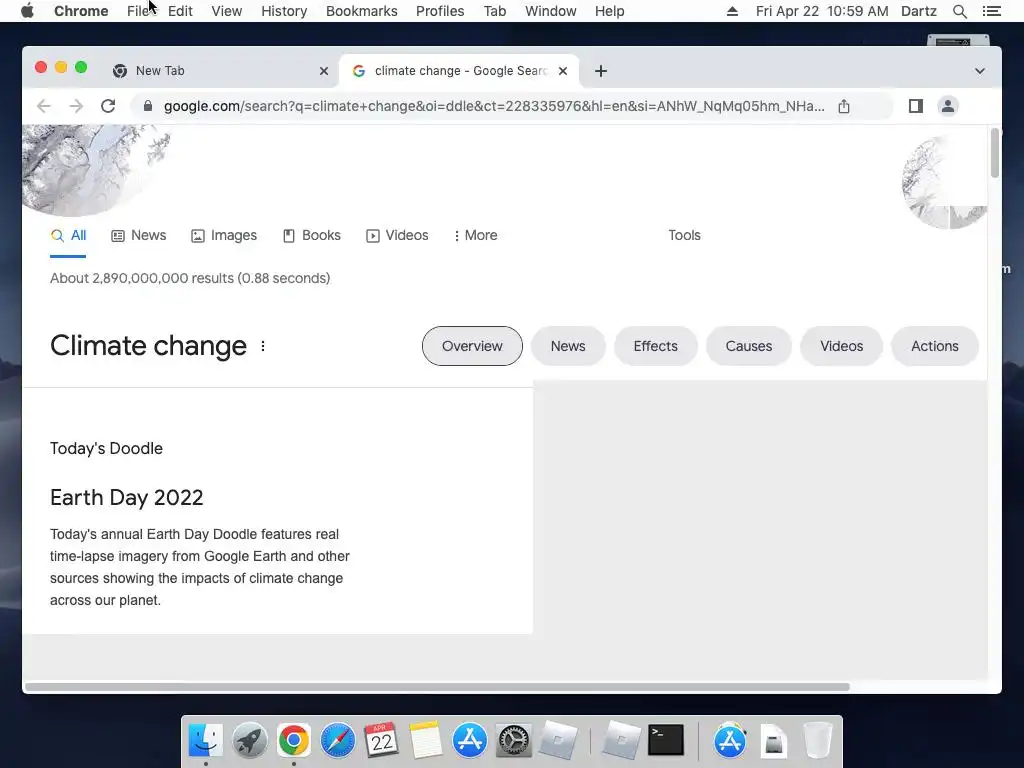Switch to Videos search filter tab
The image size is (1024, 768).
pyautogui.click(x=397, y=235)
